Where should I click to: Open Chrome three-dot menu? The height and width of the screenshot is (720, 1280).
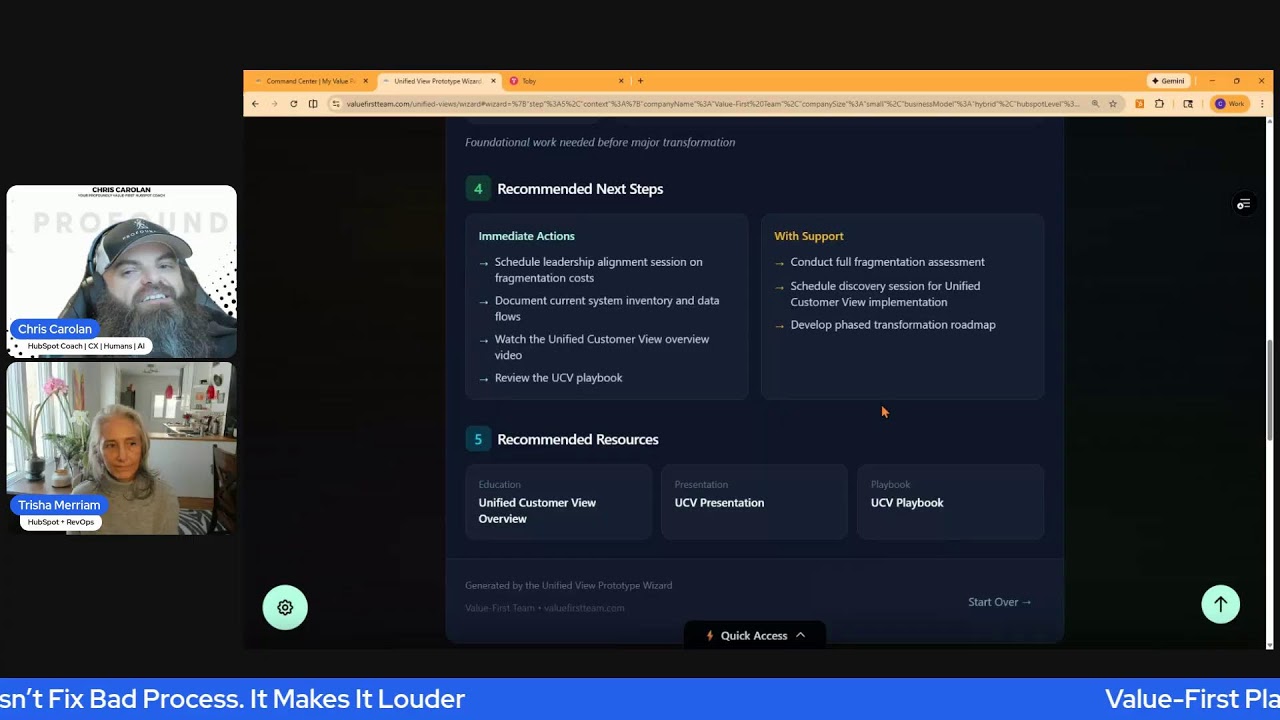[1262, 104]
